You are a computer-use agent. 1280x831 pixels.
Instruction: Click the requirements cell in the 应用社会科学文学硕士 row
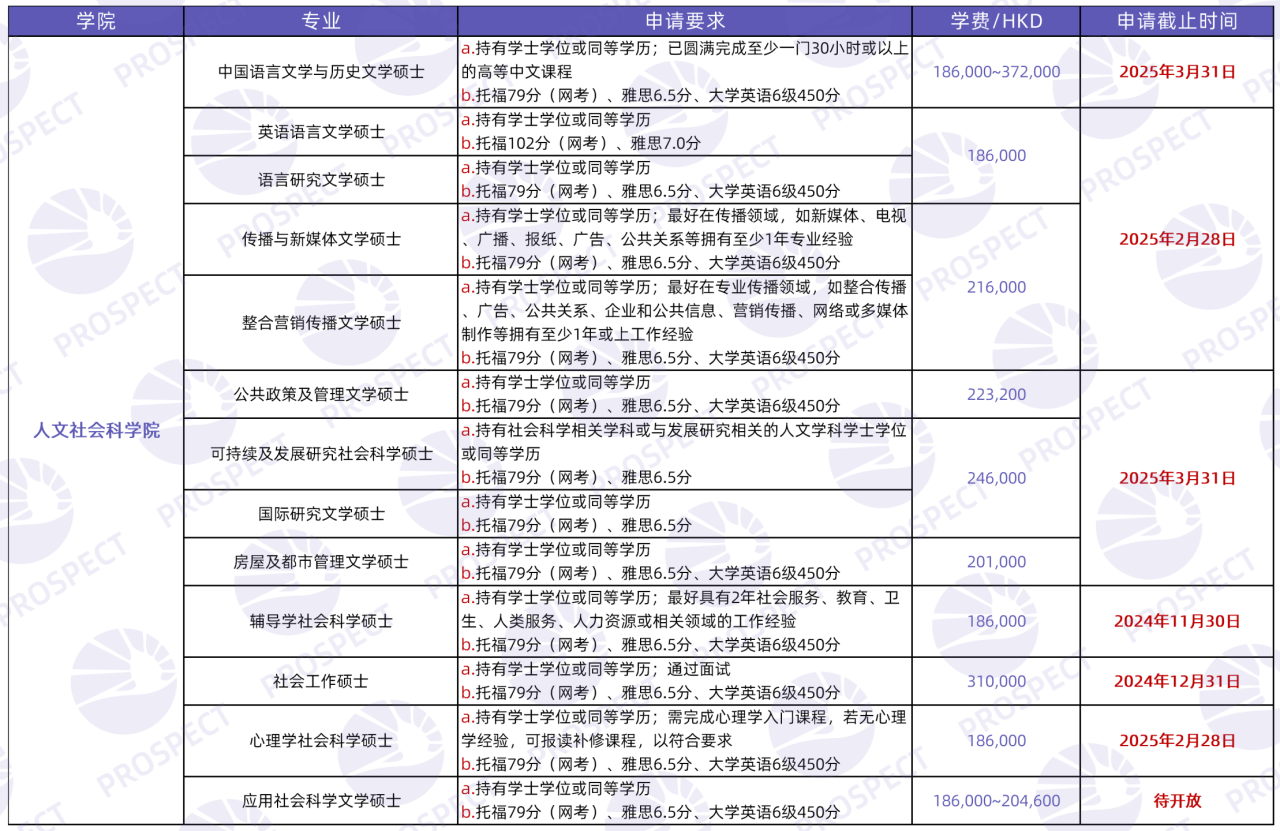coord(685,801)
